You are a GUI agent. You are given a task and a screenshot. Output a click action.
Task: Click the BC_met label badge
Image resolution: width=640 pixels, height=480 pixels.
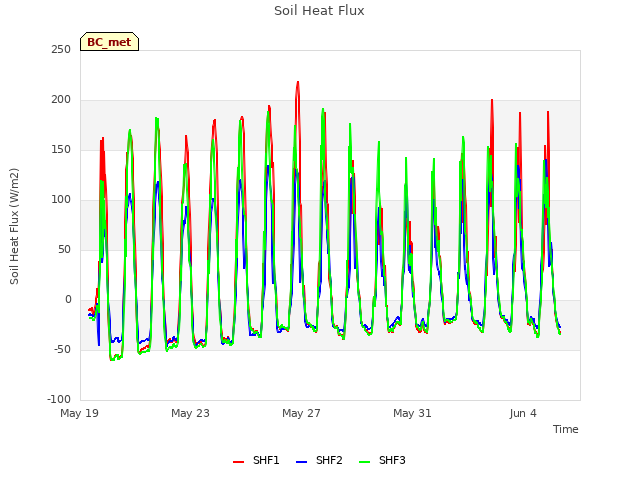point(109,42)
